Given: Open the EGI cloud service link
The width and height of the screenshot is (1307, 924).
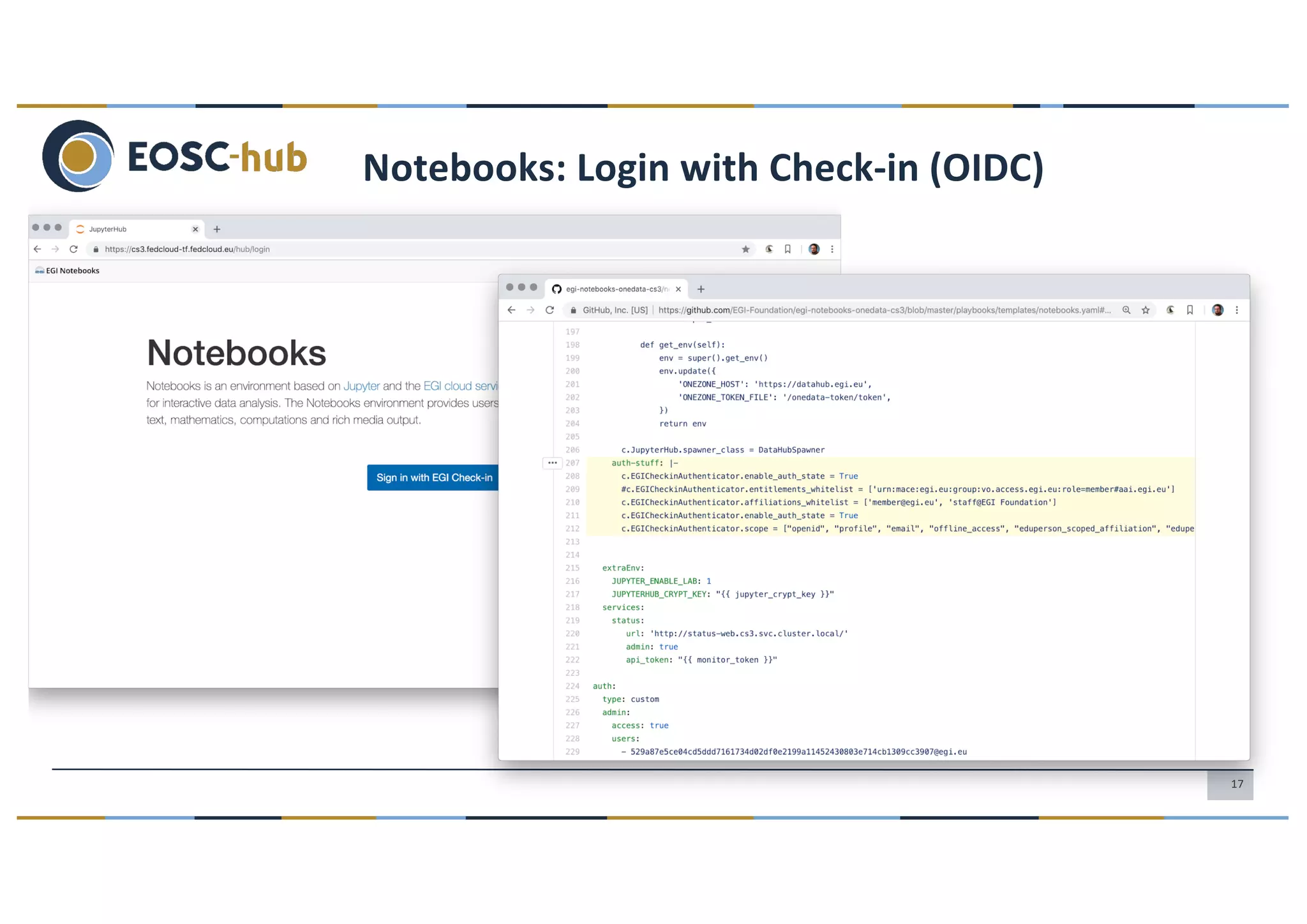Looking at the screenshot, I should point(461,386).
